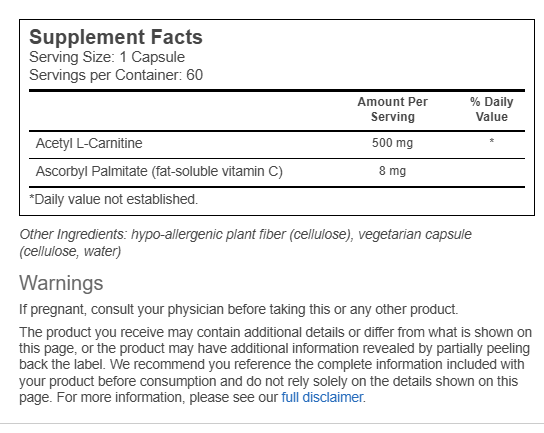
Task: Click the 8 mg amount value
Action: [x=392, y=171]
